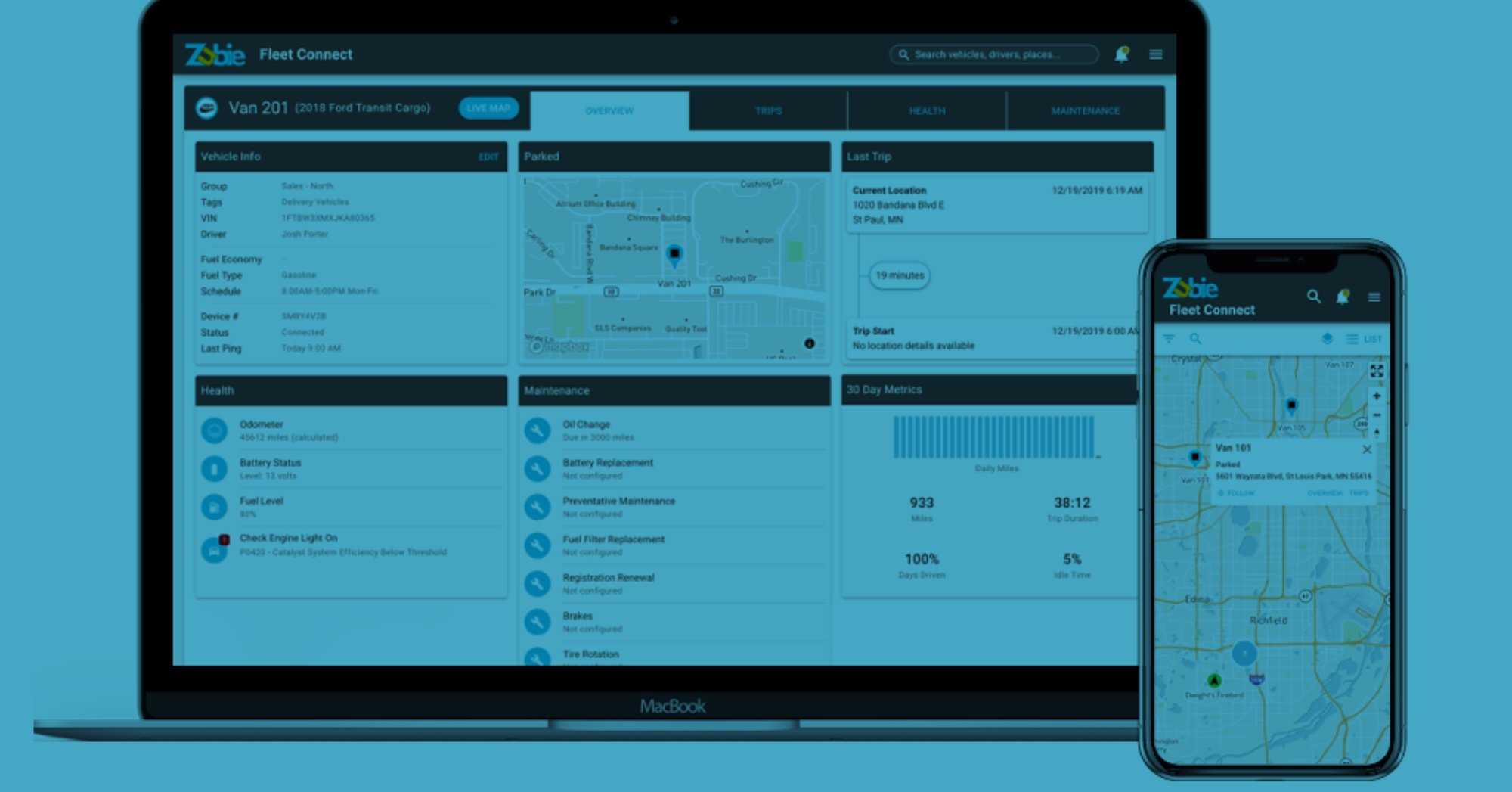Switch to the HEALTH tab
Image resolution: width=1512 pixels, height=792 pixels.
927,110
